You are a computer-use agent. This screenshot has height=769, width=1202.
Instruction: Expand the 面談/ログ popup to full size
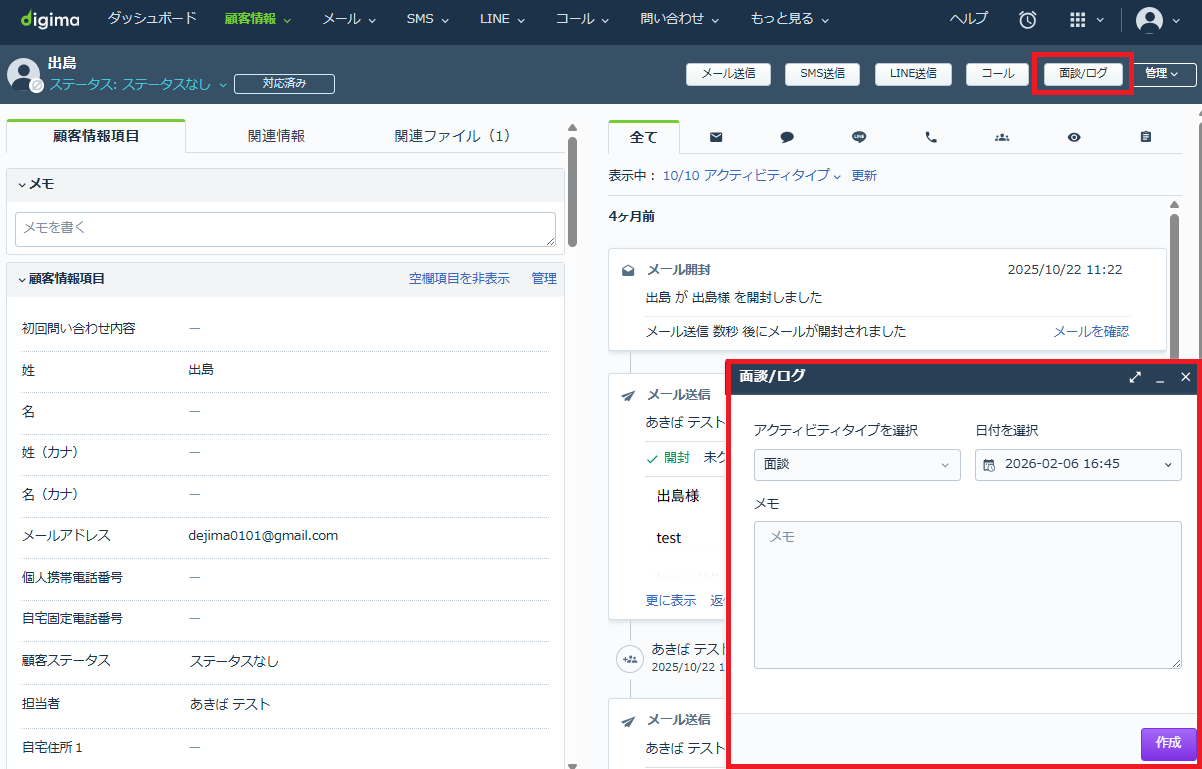[1135, 377]
